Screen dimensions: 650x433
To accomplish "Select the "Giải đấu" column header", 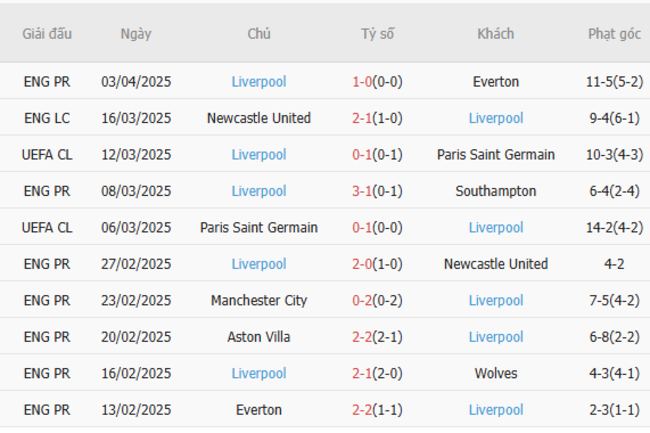I will (x=47, y=34).
